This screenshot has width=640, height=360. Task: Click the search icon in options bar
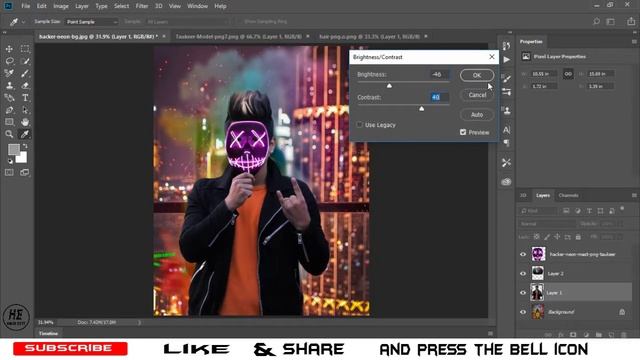[596, 22]
